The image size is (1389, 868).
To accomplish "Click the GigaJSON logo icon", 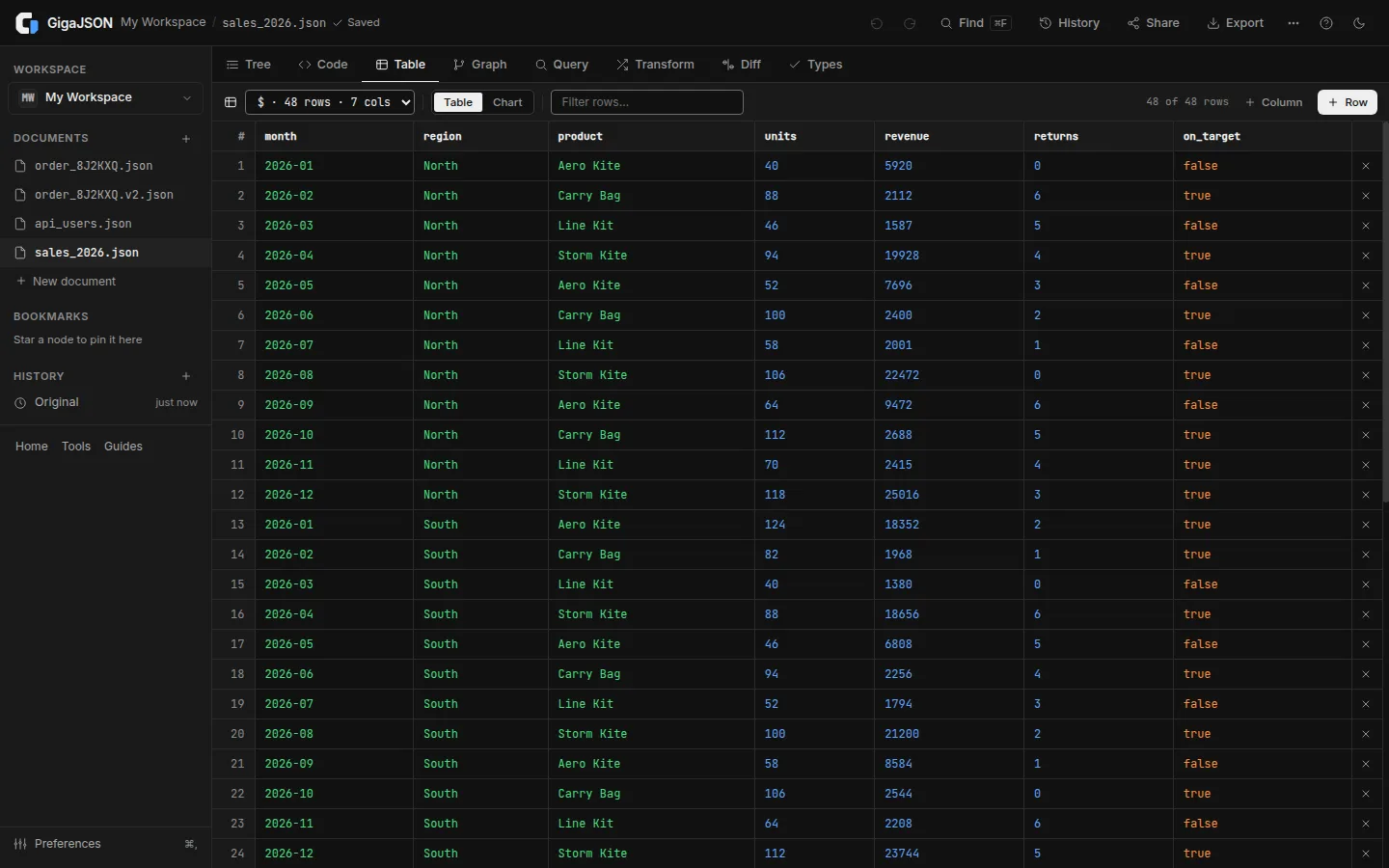I will tap(27, 23).
